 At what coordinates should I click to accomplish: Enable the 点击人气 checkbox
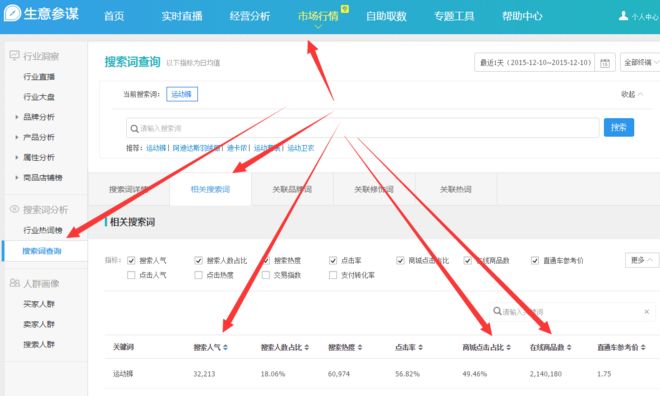(131, 275)
